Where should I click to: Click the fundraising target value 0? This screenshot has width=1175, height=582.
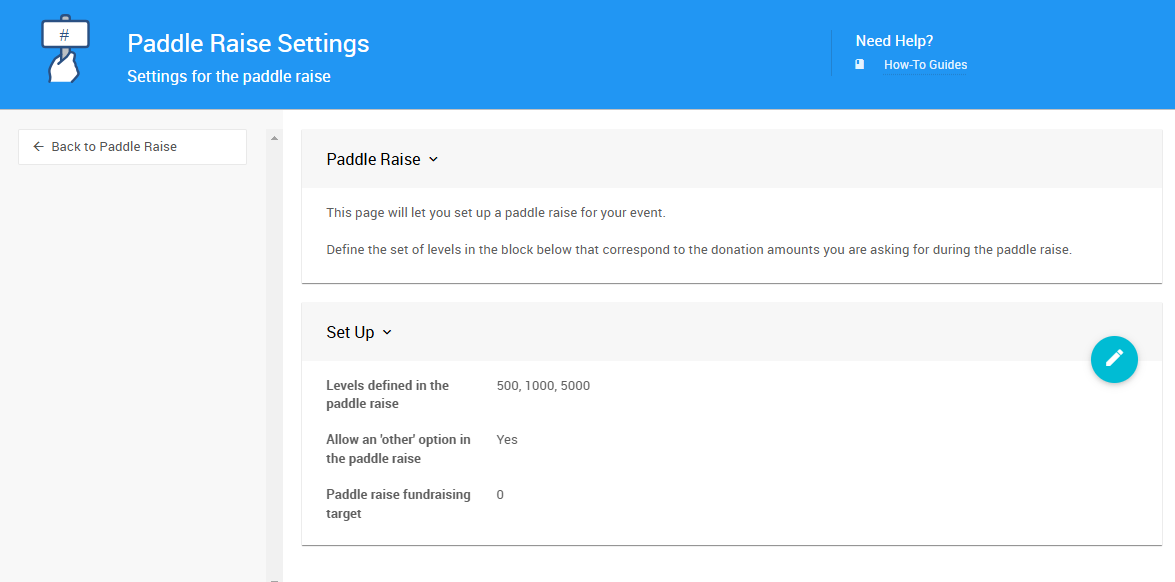click(x=500, y=495)
